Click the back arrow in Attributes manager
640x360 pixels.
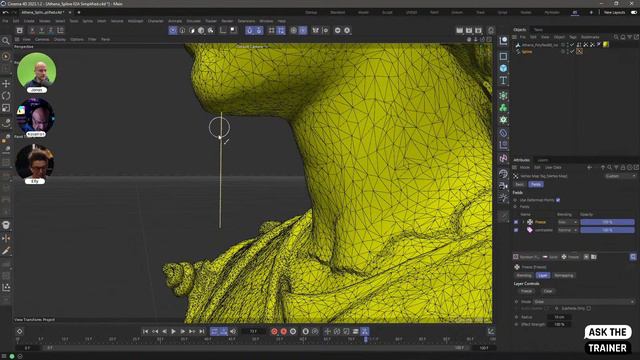589,167
